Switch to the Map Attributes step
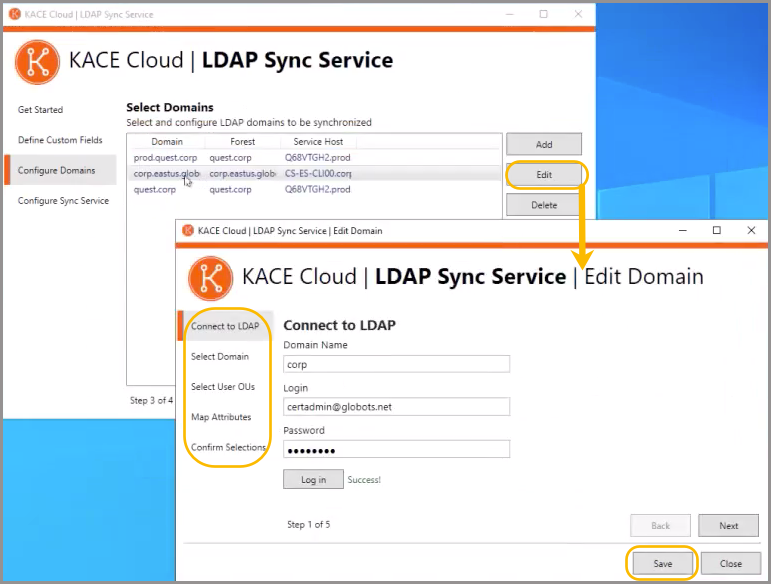 click(x=221, y=417)
